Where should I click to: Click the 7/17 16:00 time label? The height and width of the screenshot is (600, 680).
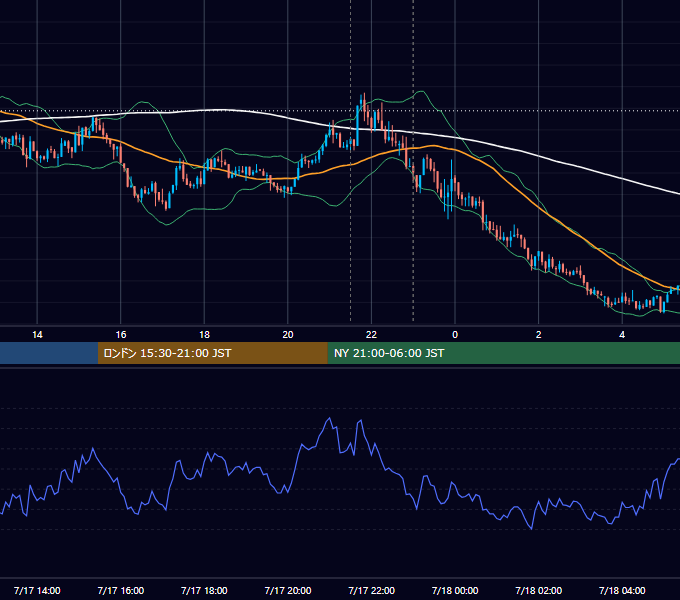pos(121,590)
